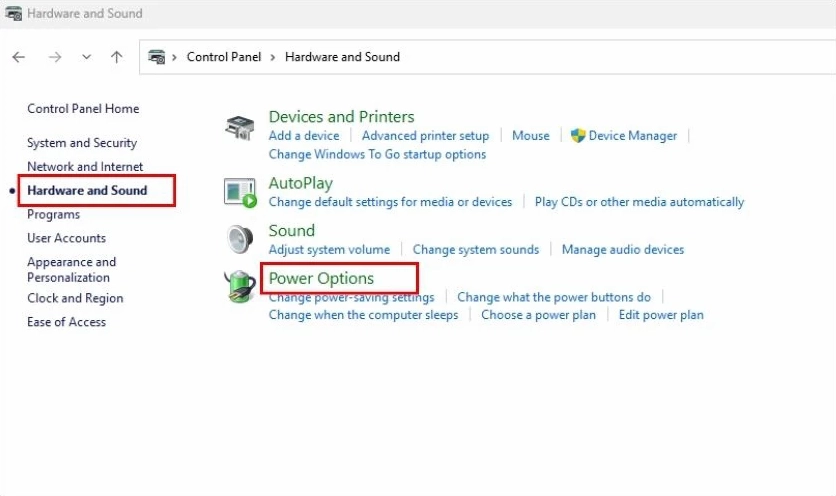Screen dimensions: 836x496
Task: Expand the breadcrumb chevron after Control Panel
Action: [x=273, y=57]
